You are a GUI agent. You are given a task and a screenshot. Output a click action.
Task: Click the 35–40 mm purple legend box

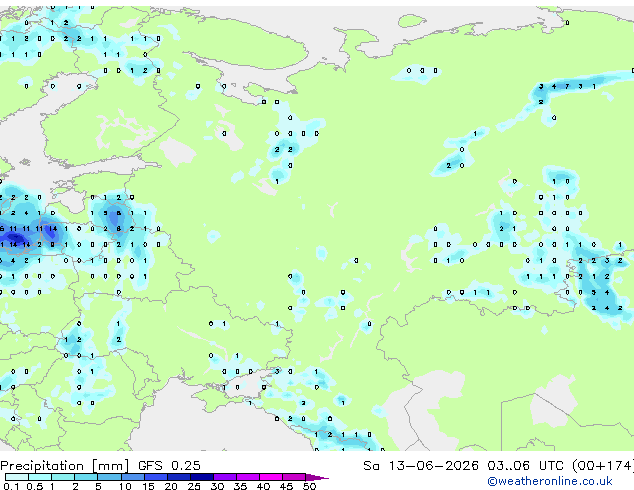pyautogui.click(x=248, y=477)
